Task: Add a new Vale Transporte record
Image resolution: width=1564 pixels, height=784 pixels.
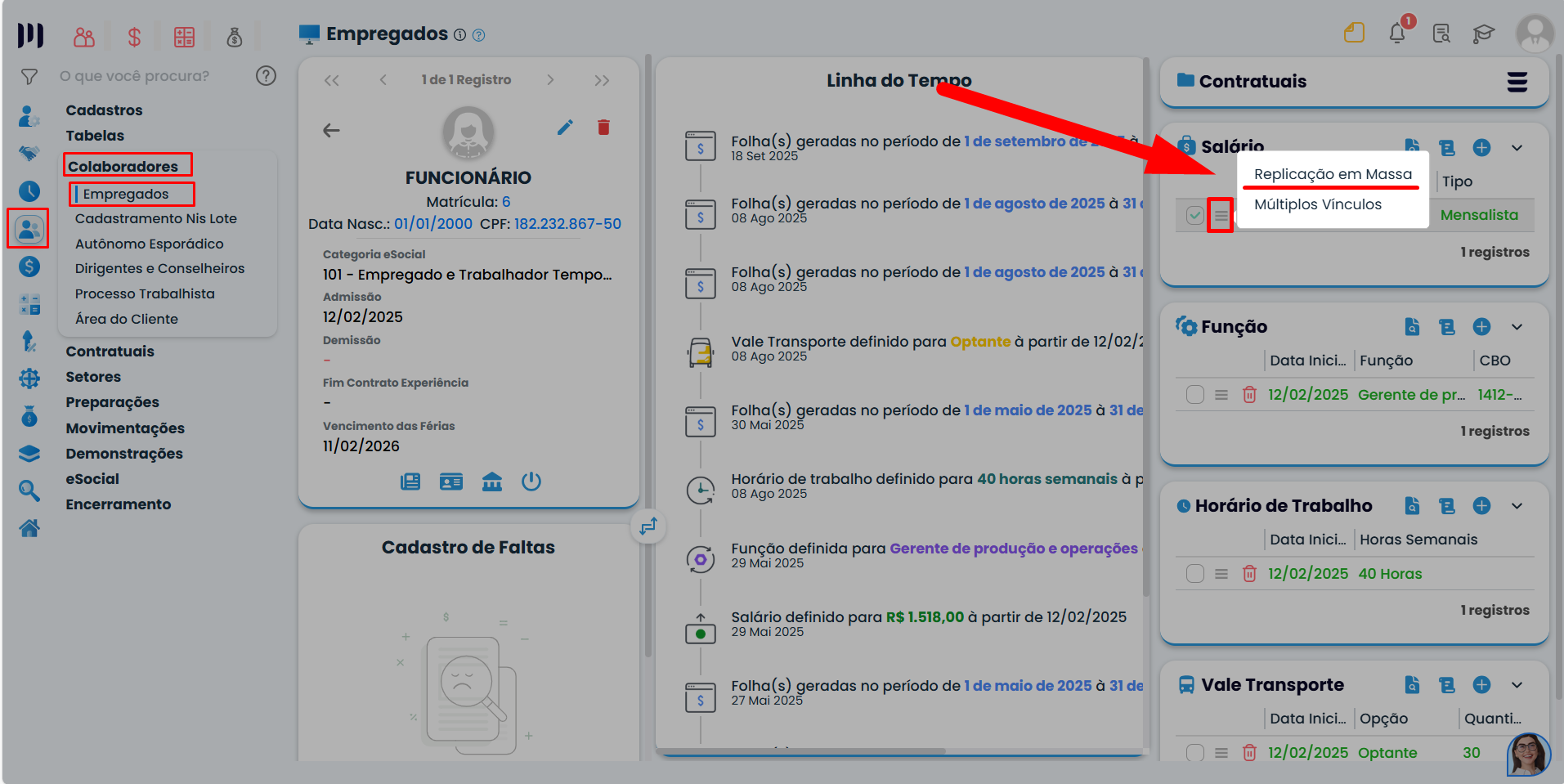Action: point(1481,685)
